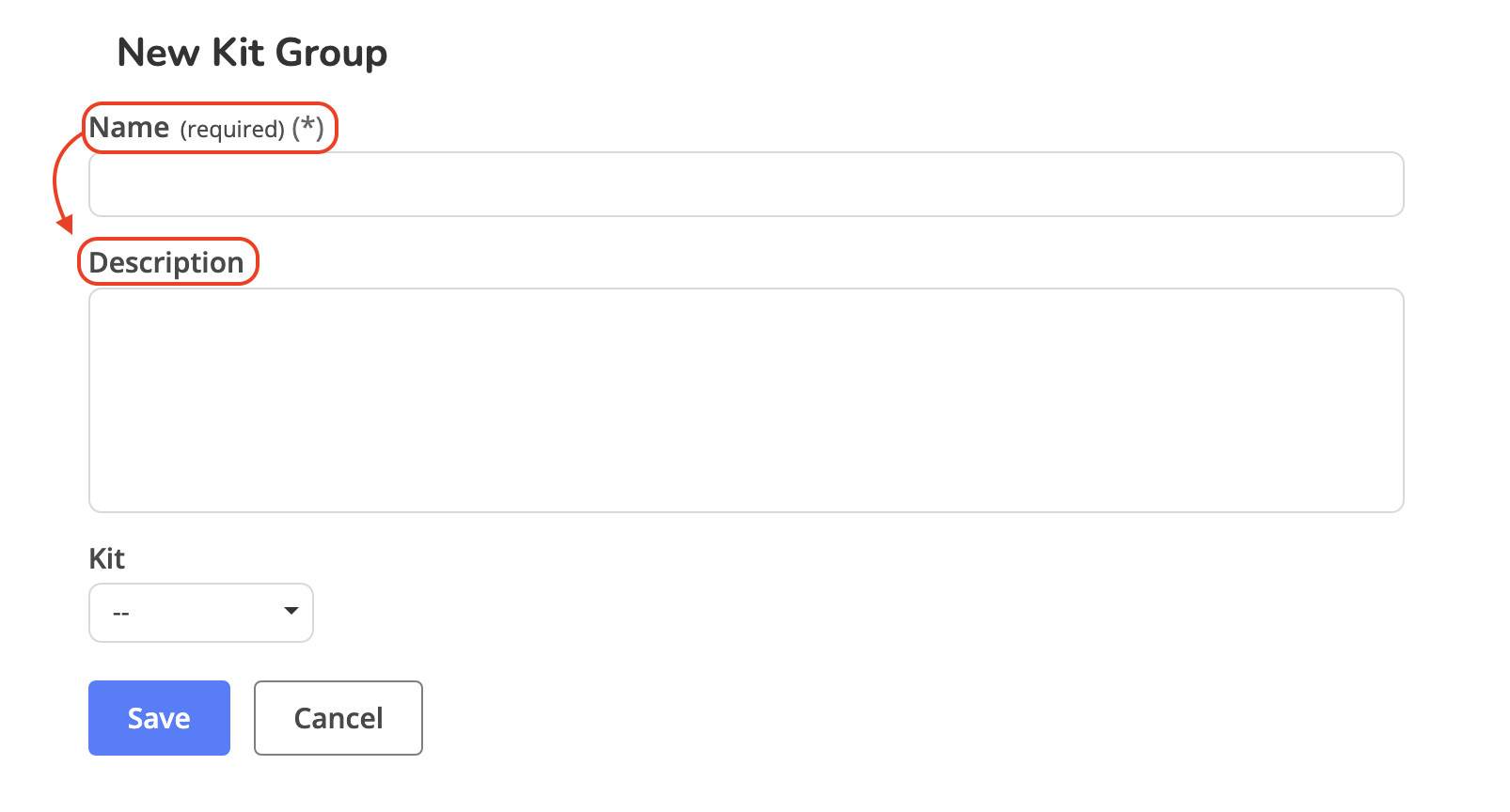Open the Kit dropdown

point(200,613)
